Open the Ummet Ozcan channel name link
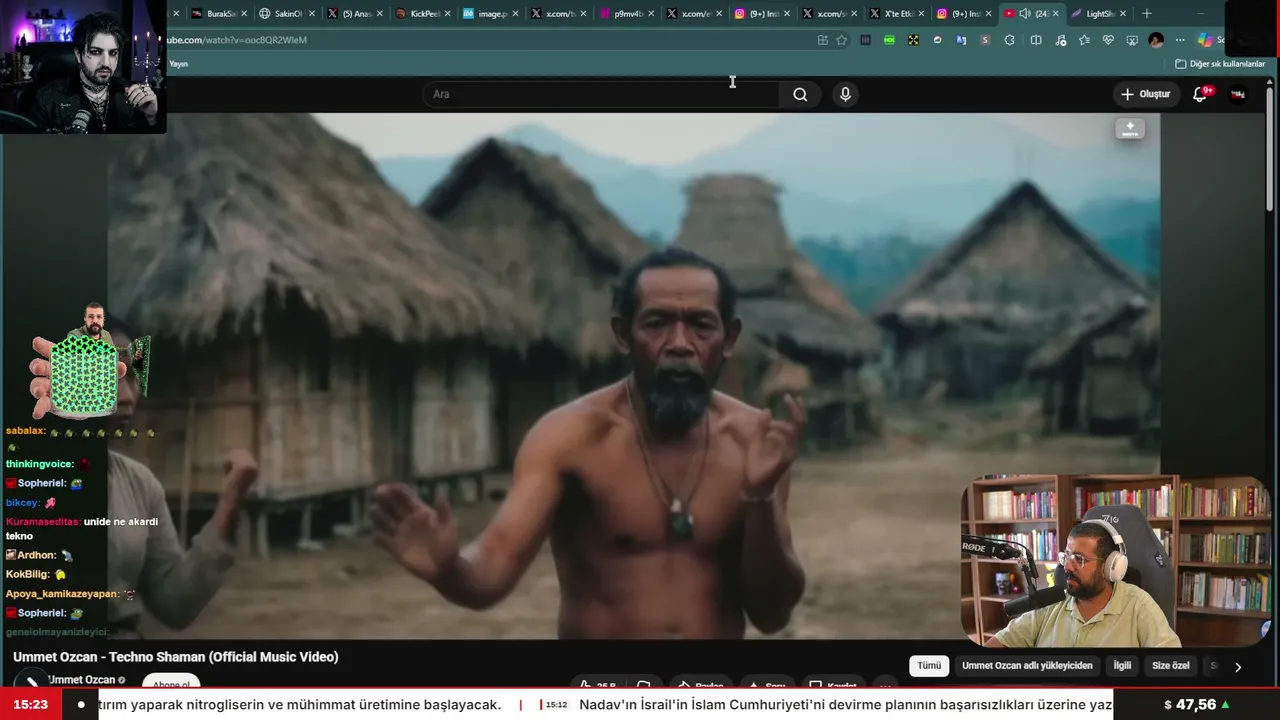Screen dimensions: 1280x720 pyautogui.click(x=81, y=680)
